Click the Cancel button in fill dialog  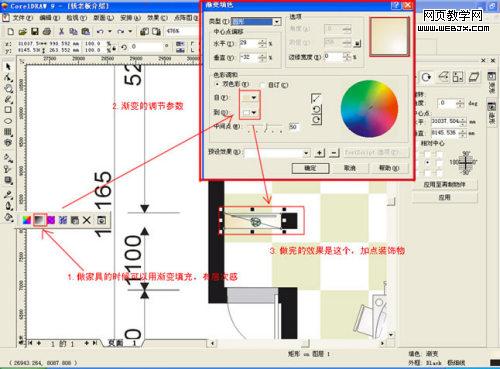coord(350,168)
